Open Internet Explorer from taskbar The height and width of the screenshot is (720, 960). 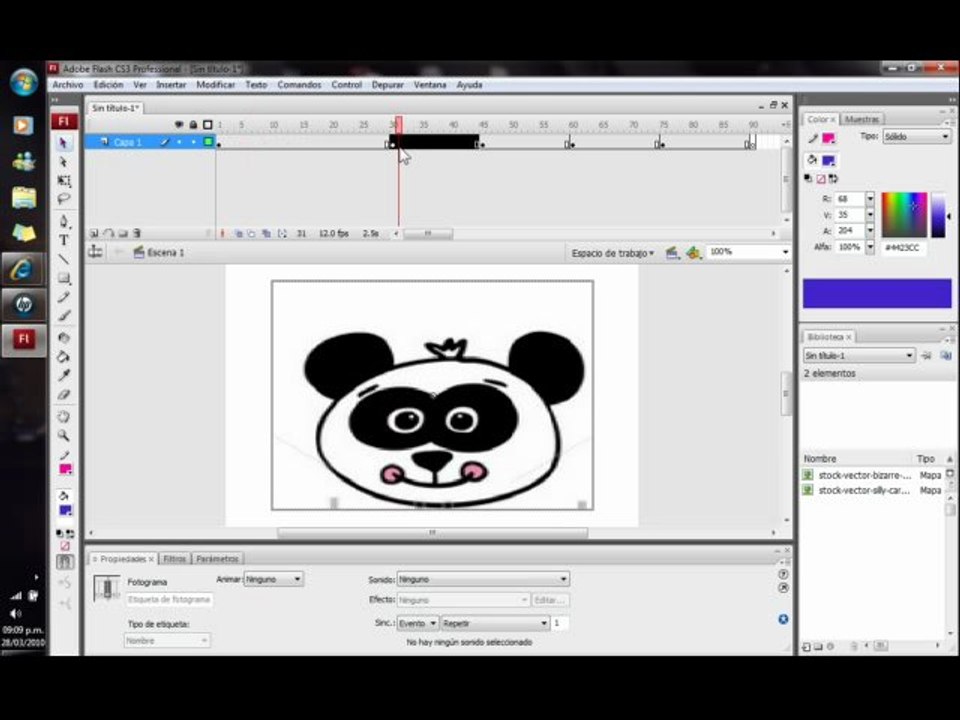point(23,269)
